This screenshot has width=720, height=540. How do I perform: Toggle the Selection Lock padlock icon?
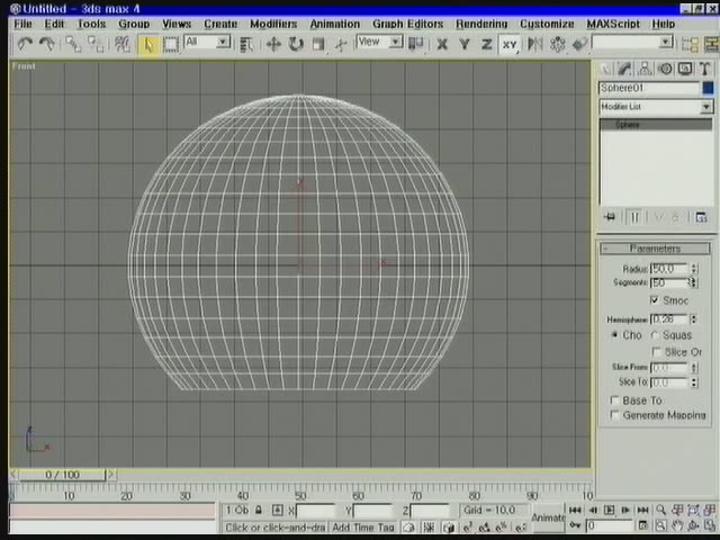pos(259,510)
